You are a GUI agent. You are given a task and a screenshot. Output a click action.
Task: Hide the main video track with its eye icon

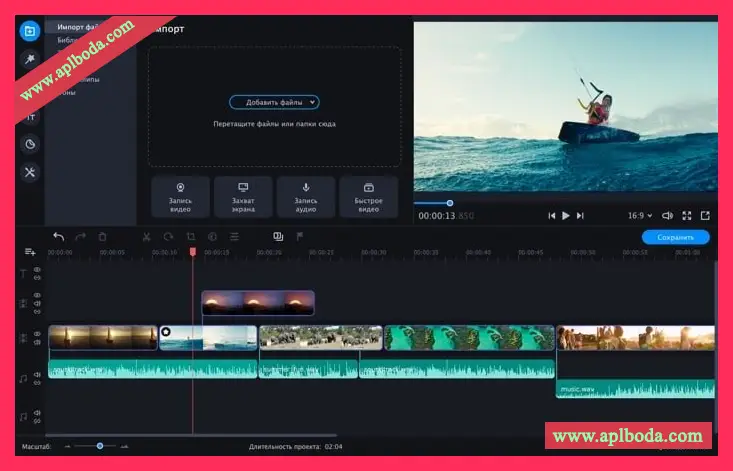37,334
